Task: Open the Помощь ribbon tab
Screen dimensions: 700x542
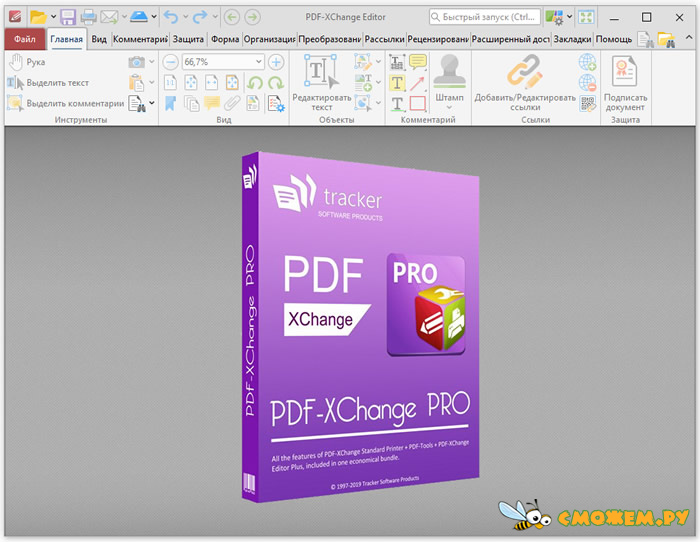Action: (x=614, y=39)
